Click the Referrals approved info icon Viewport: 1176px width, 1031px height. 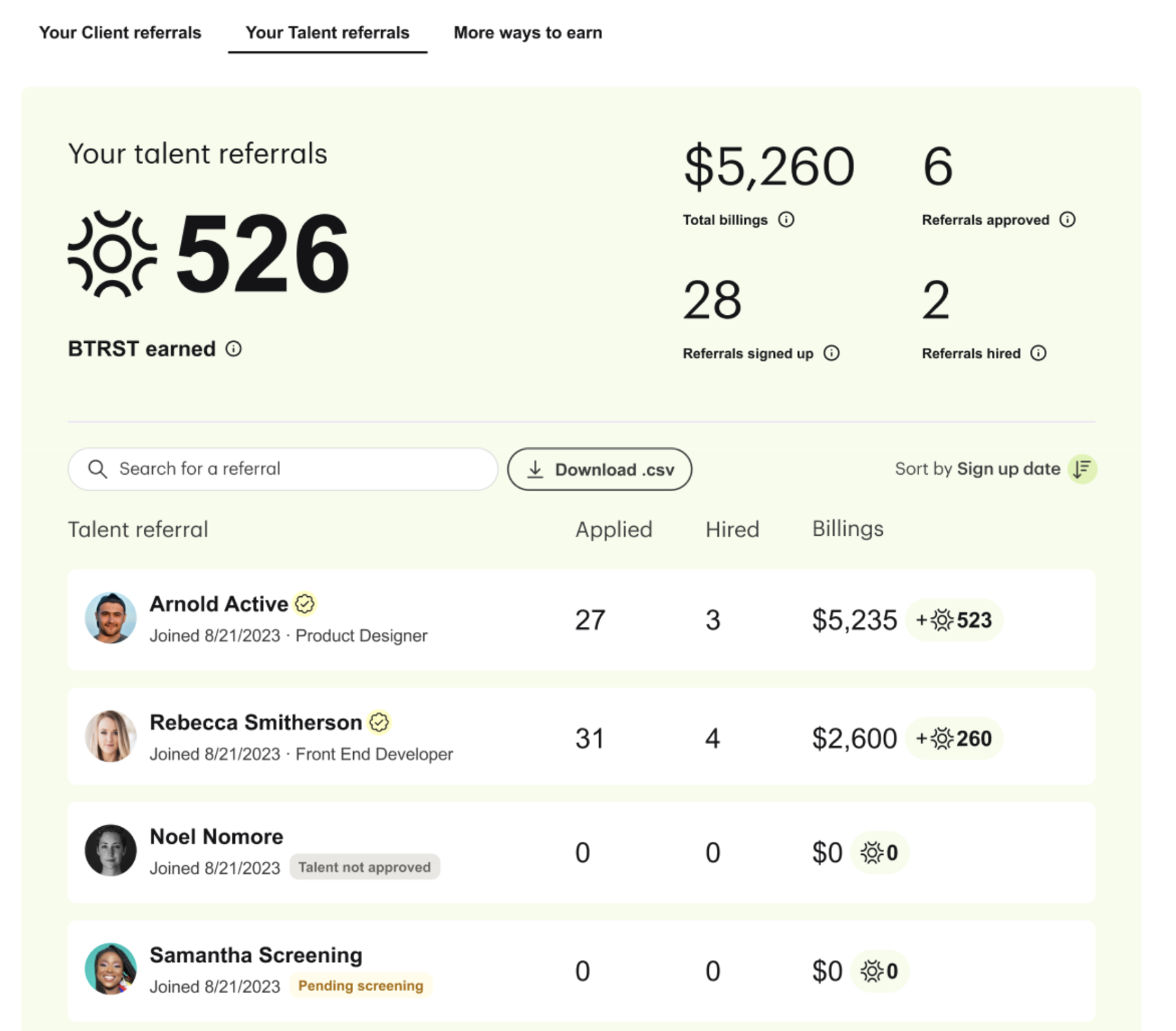click(x=1067, y=220)
